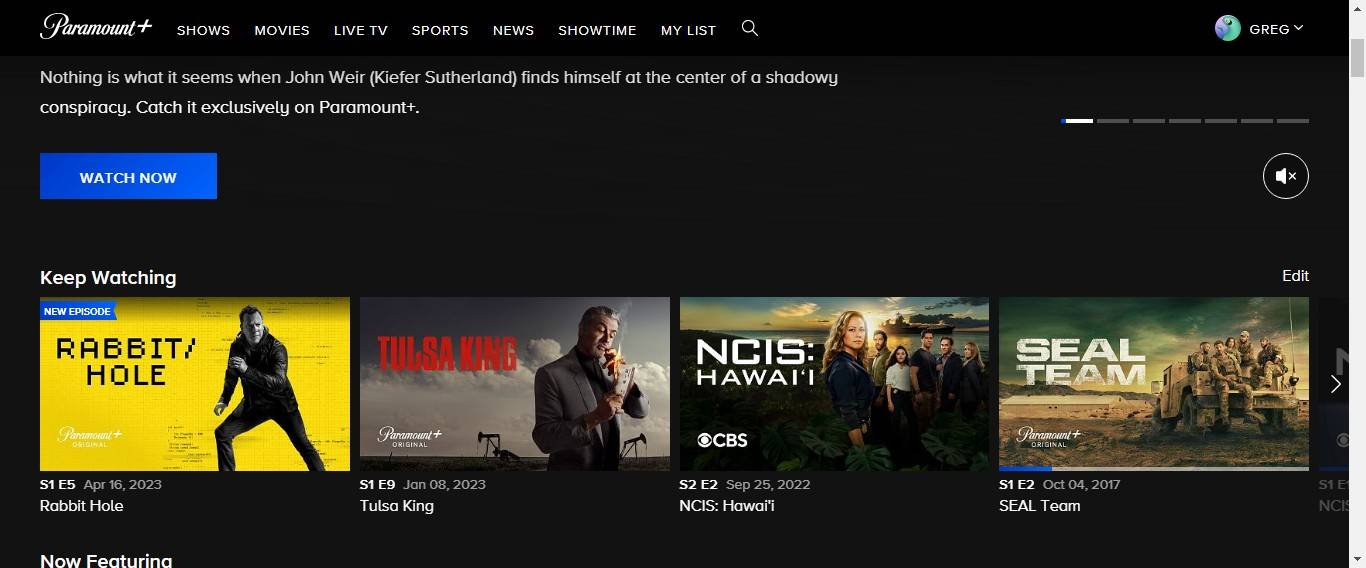The image size is (1366, 568).
Task: Open the SHOWS menu
Action: point(204,30)
